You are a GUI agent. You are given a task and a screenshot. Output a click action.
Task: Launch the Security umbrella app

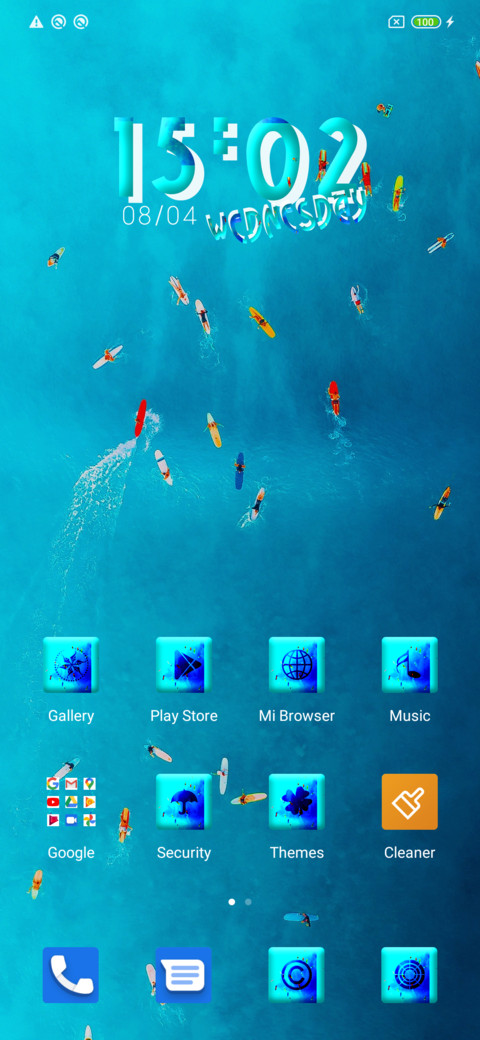tap(184, 801)
